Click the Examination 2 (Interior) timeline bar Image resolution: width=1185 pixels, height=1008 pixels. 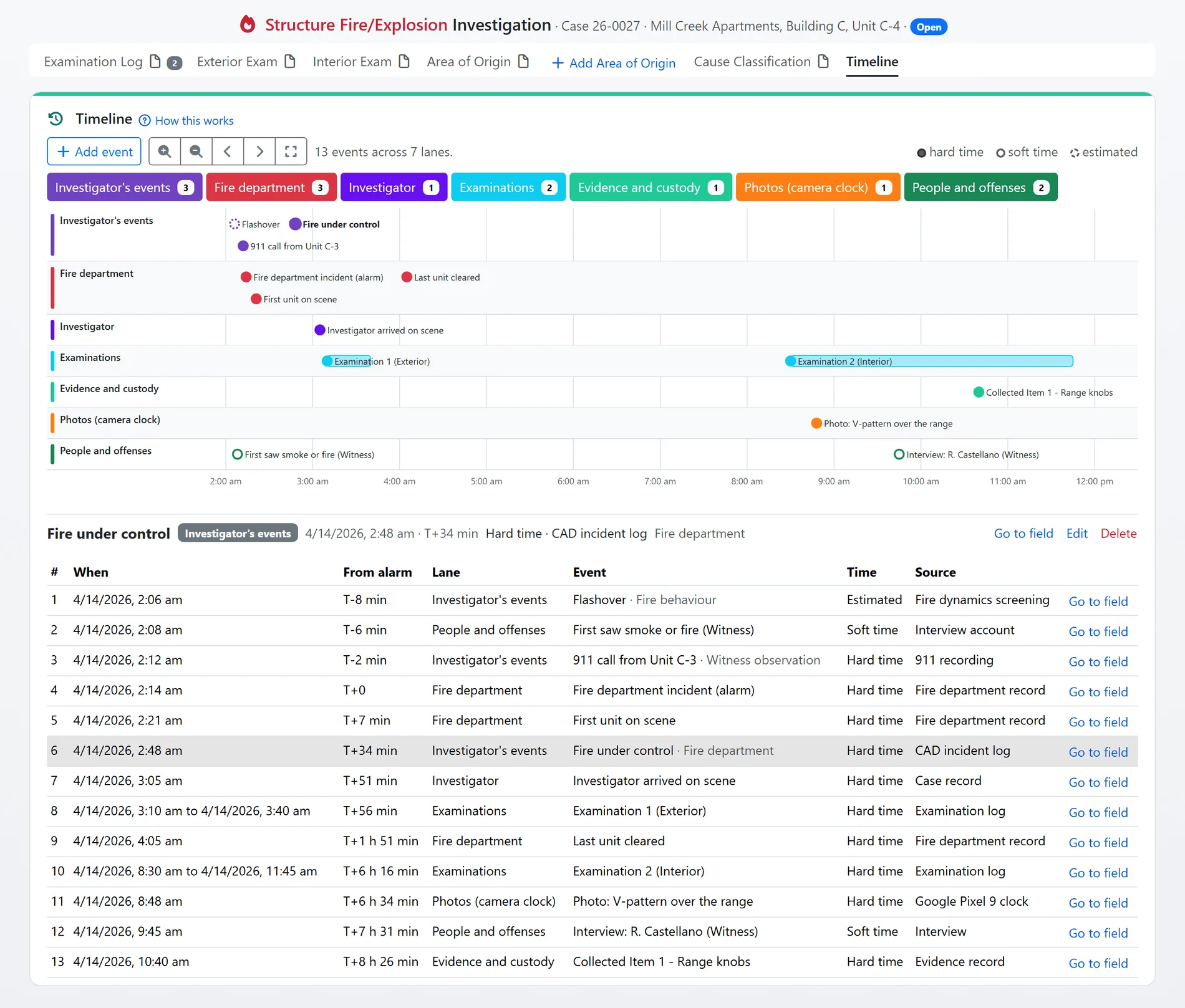(929, 361)
